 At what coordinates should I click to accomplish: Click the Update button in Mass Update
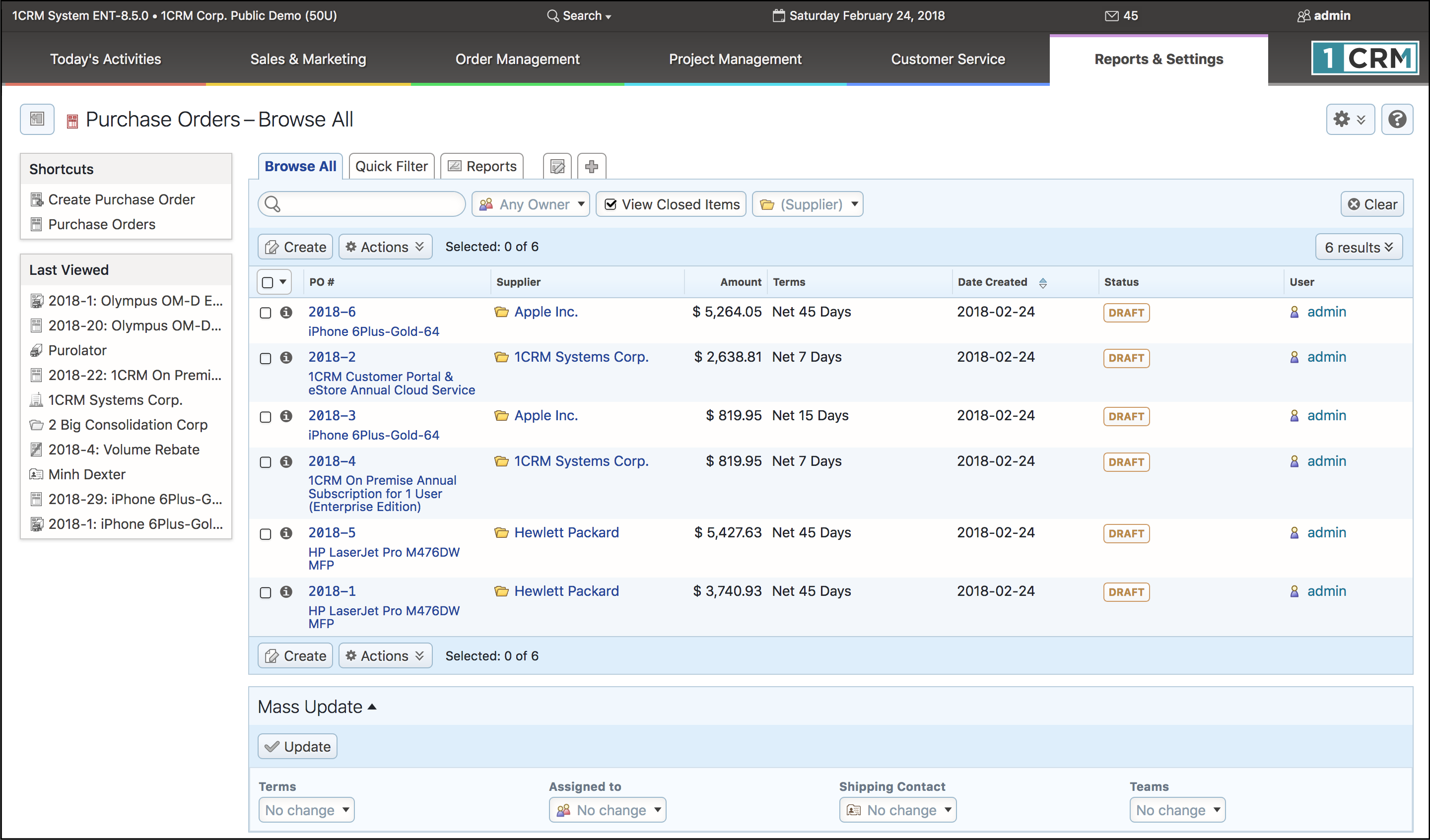pos(297,746)
